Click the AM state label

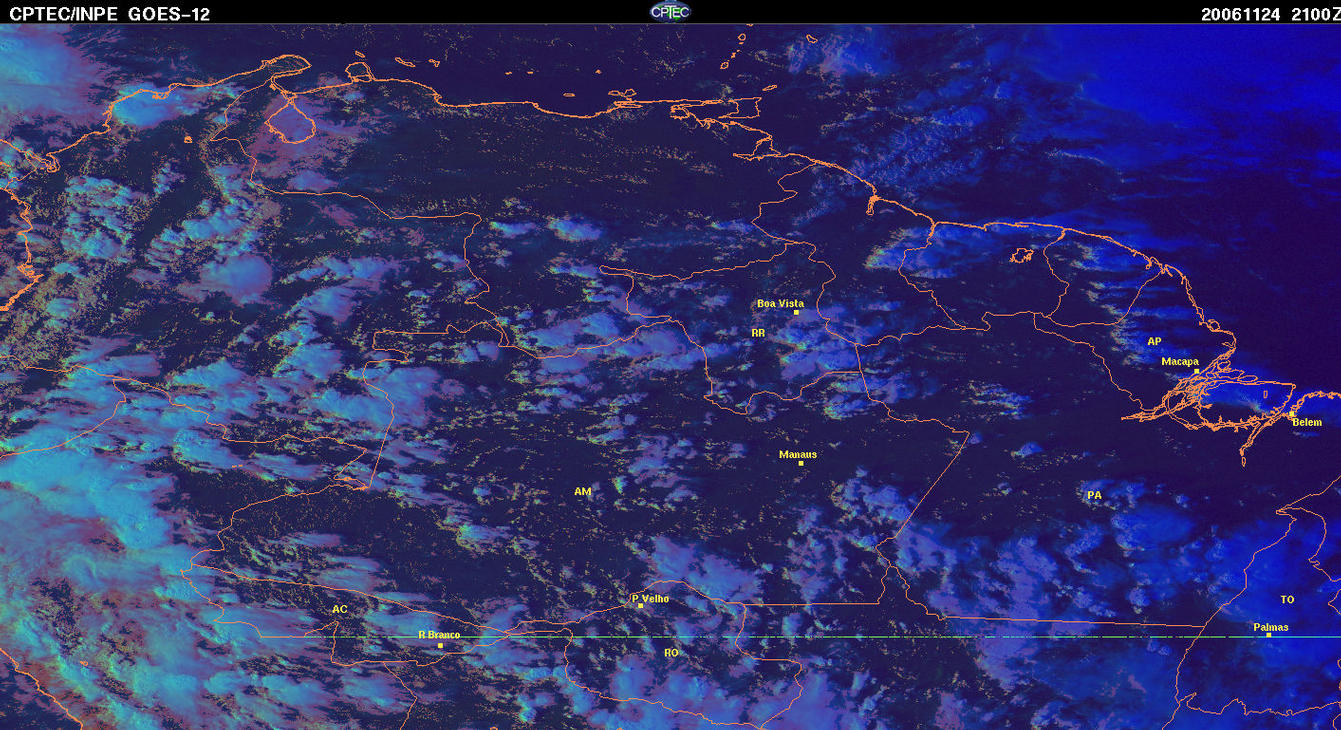click(583, 491)
